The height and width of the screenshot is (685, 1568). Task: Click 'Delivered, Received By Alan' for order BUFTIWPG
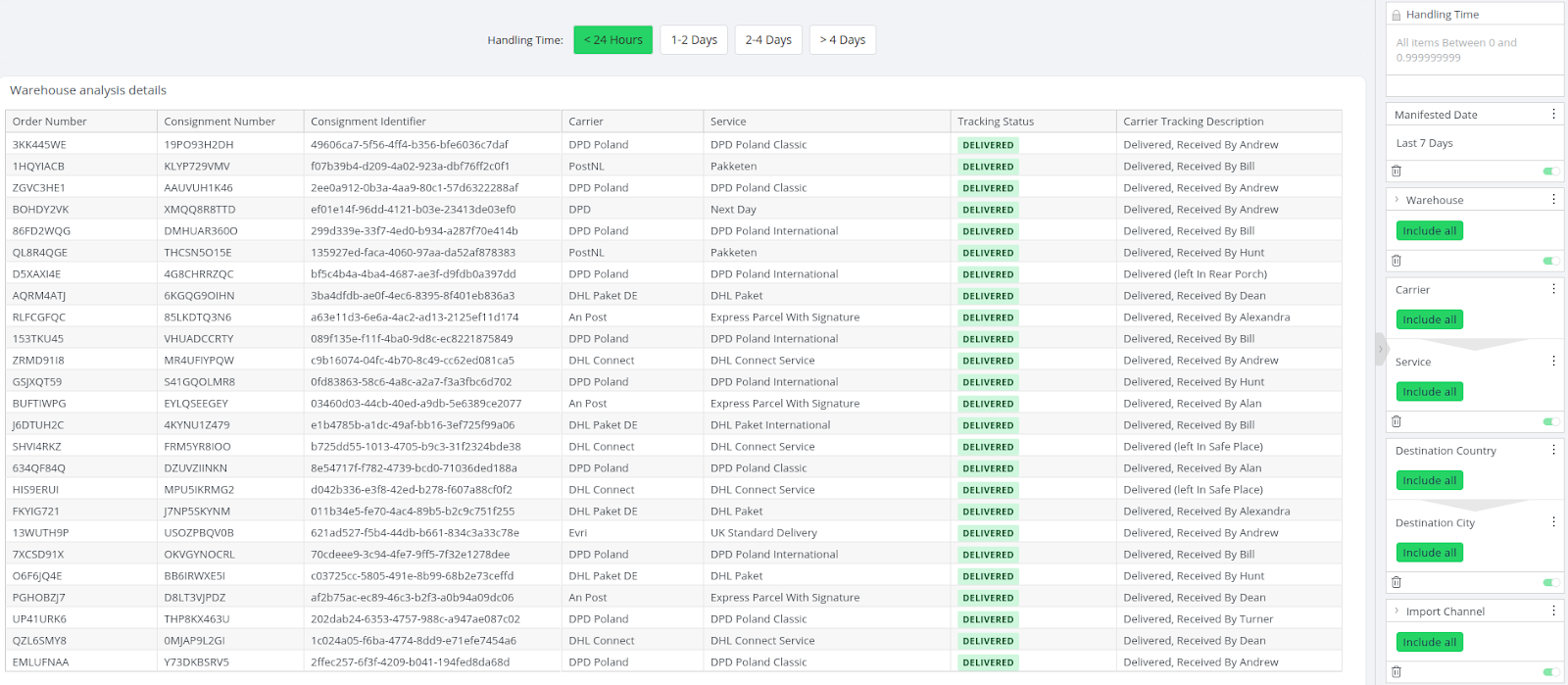[x=1193, y=404]
